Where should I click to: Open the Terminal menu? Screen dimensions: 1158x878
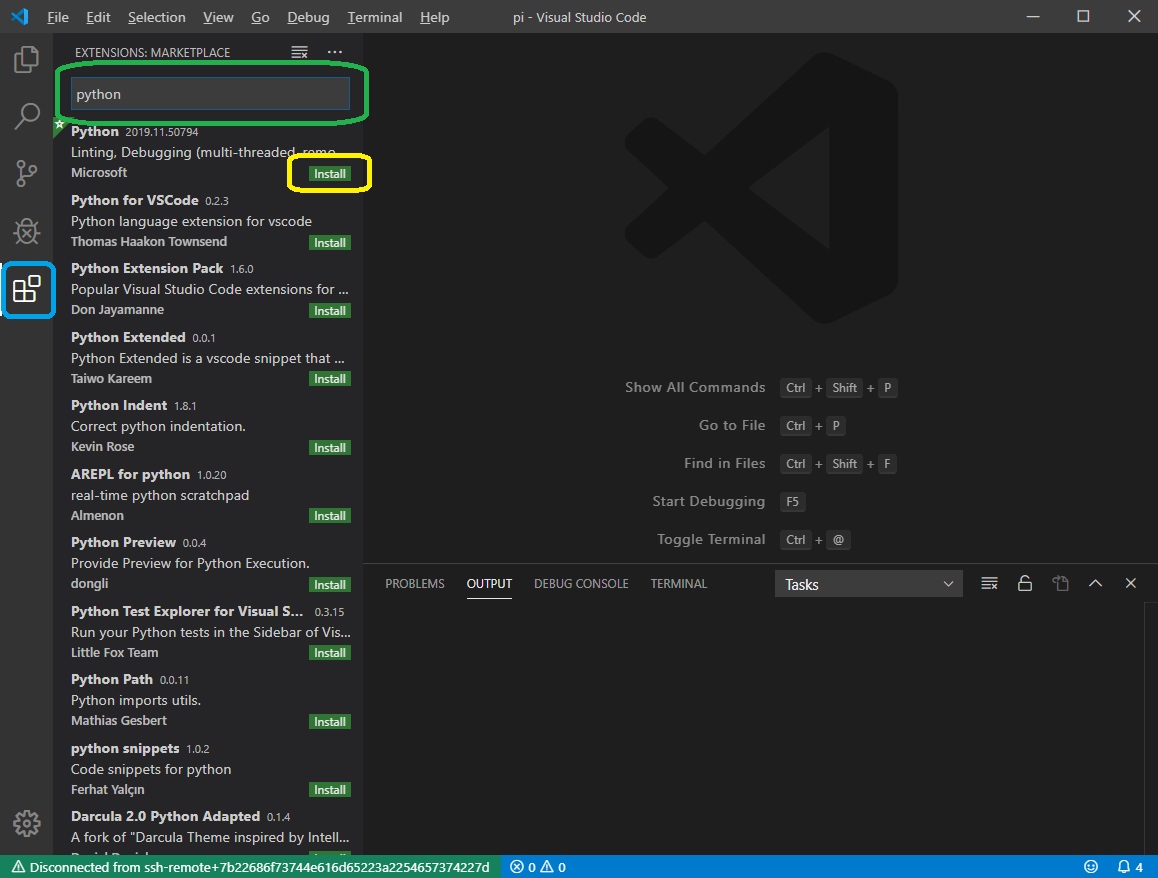[x=374, y=17]
